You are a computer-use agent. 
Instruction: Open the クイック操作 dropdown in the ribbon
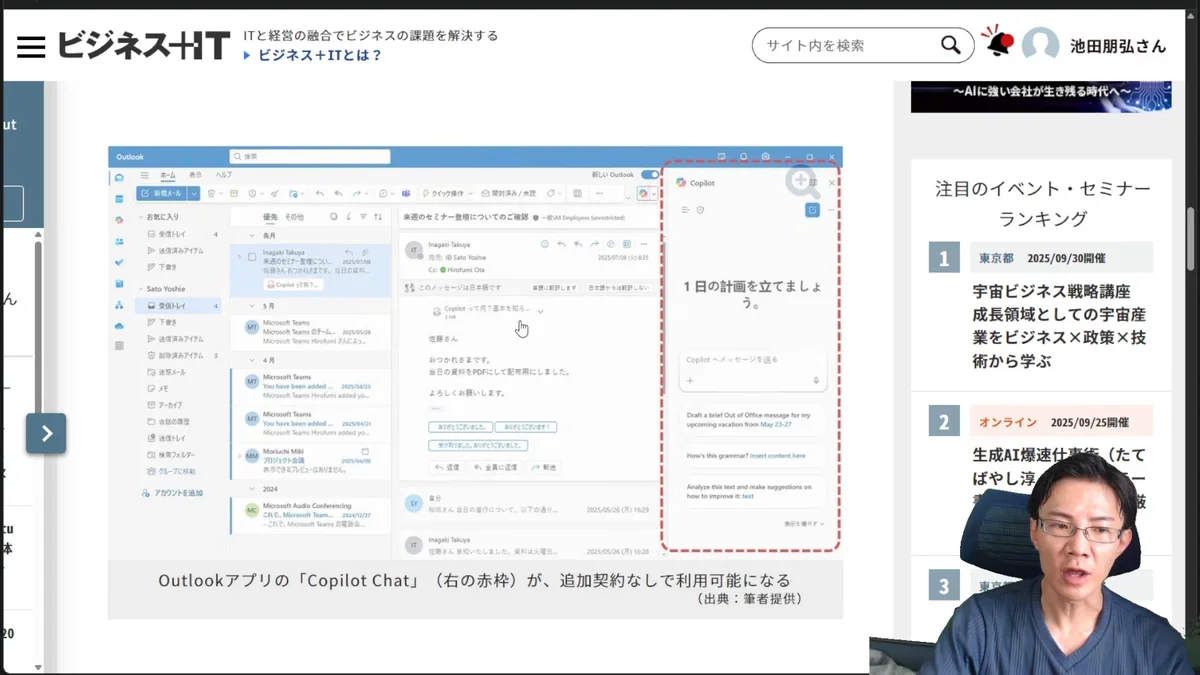click(446, 193)
